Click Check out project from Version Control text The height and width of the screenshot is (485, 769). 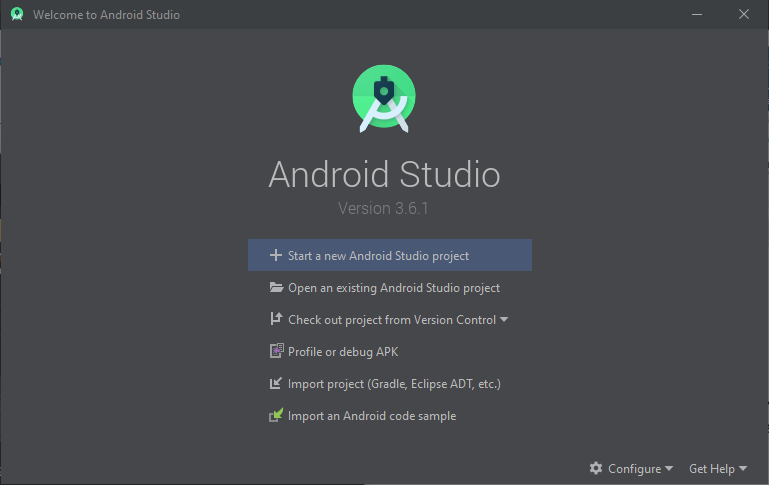coord(392,320)
